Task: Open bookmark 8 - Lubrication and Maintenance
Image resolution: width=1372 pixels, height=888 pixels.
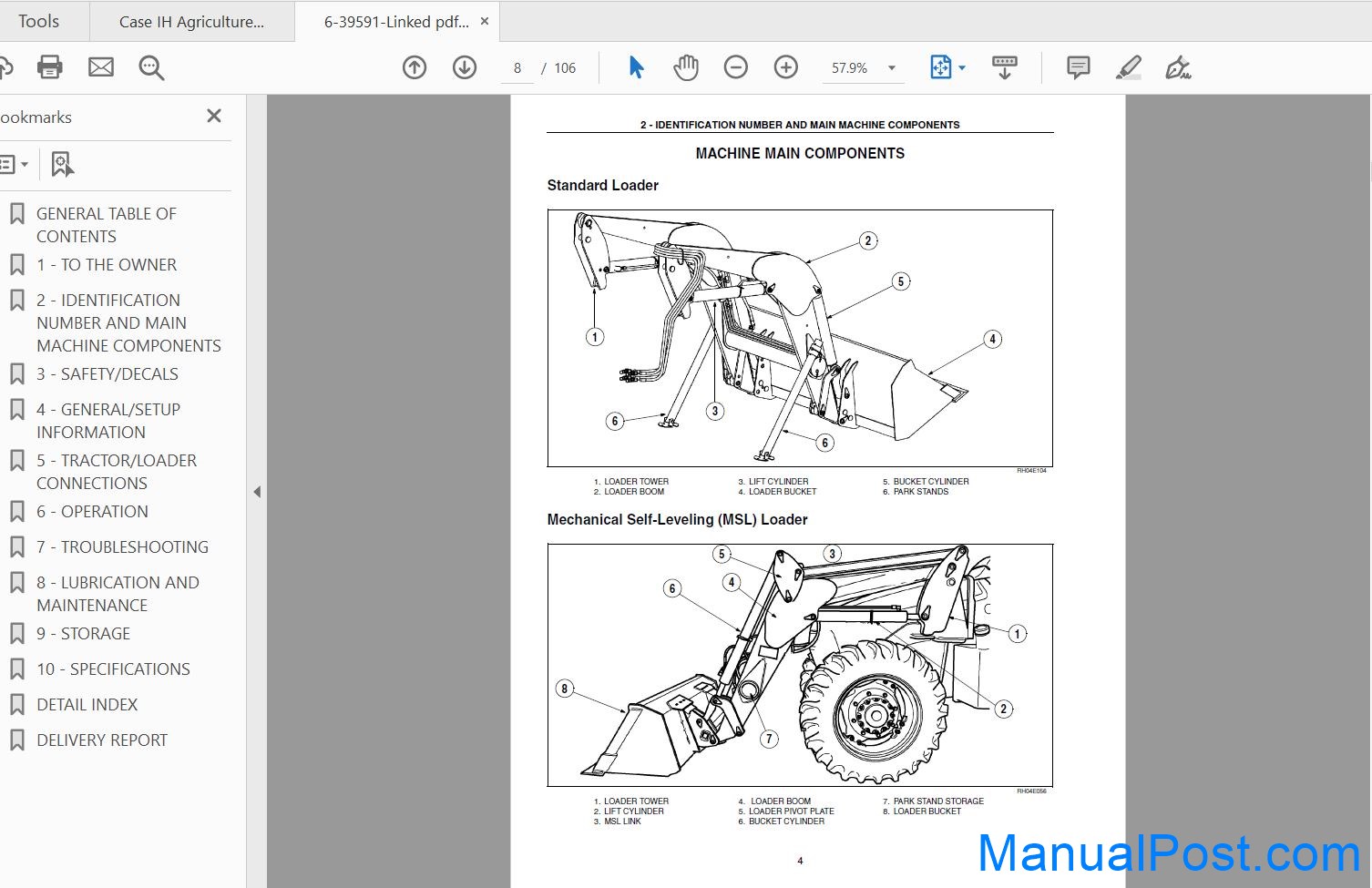Action: click(118, 594)
